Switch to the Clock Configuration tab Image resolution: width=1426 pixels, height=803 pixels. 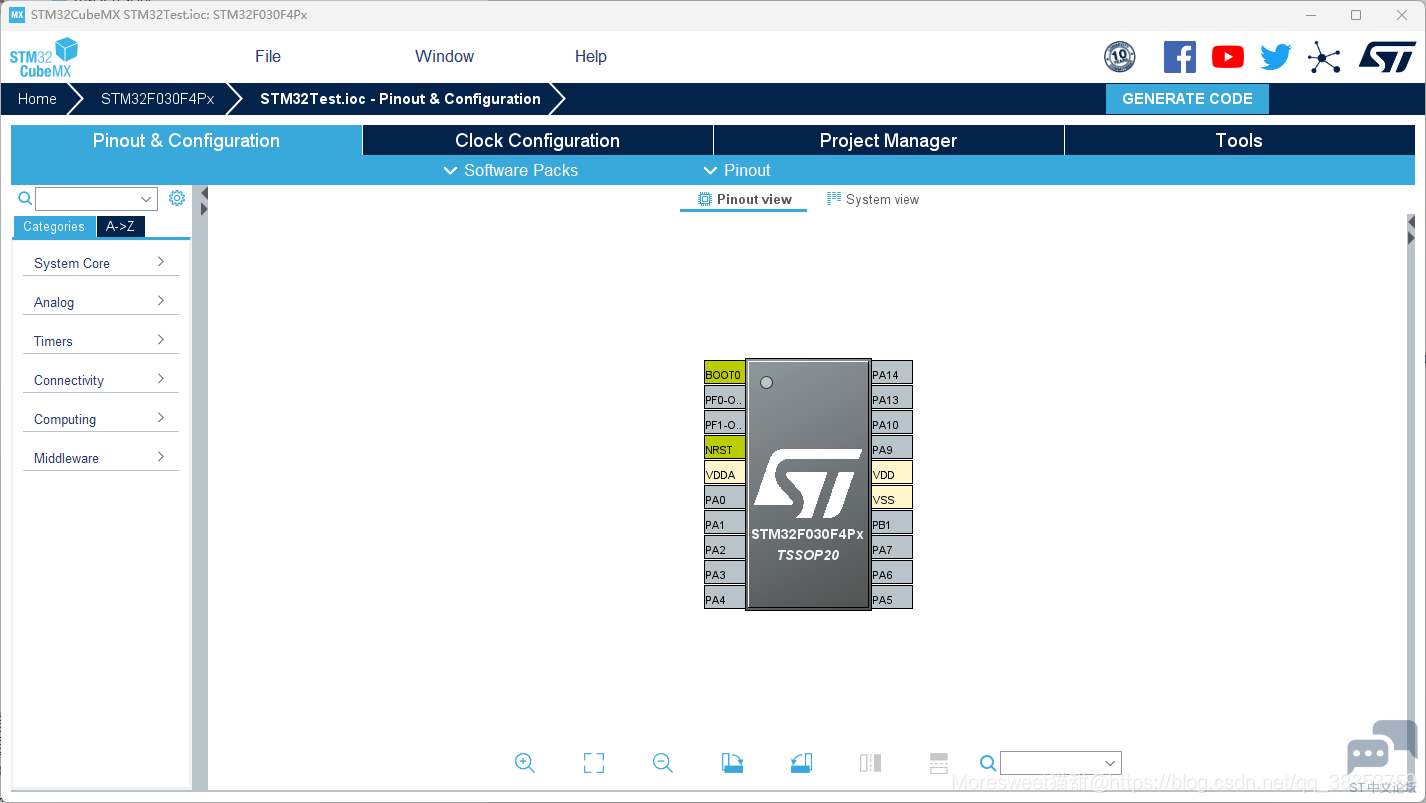click(538, 140)
